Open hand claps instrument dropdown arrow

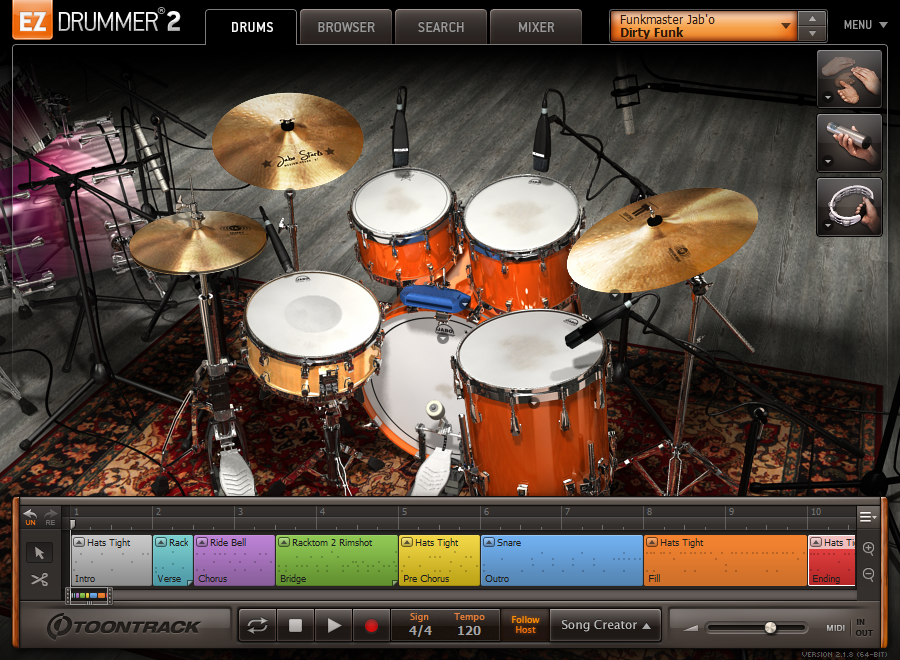[828, 98]
